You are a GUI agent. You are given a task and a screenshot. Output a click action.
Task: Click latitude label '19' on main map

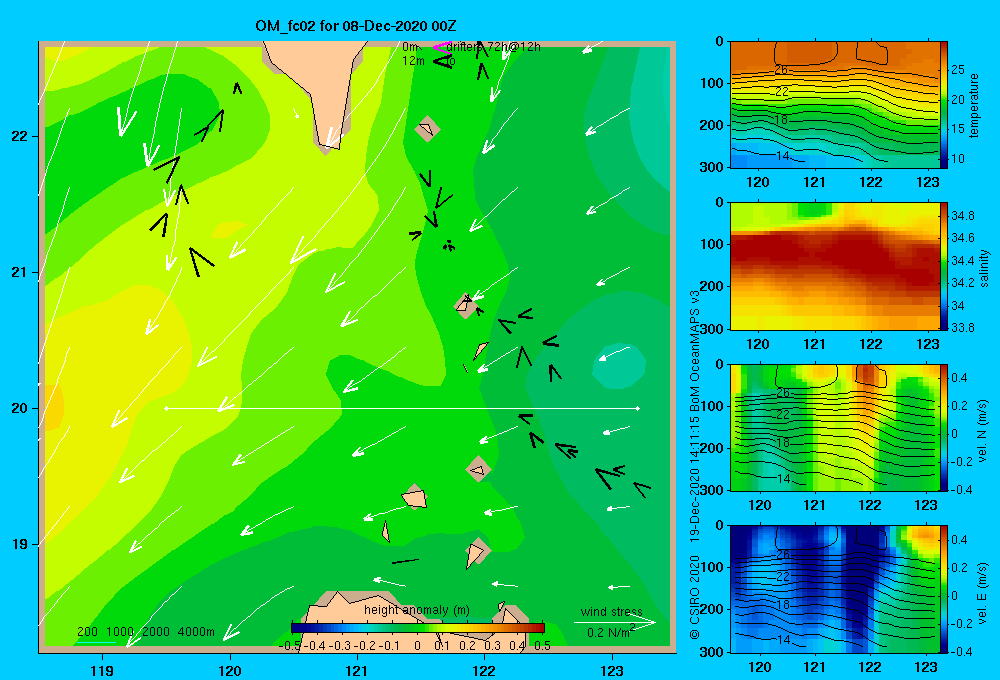pyautogui.click(x=19, y=544)
